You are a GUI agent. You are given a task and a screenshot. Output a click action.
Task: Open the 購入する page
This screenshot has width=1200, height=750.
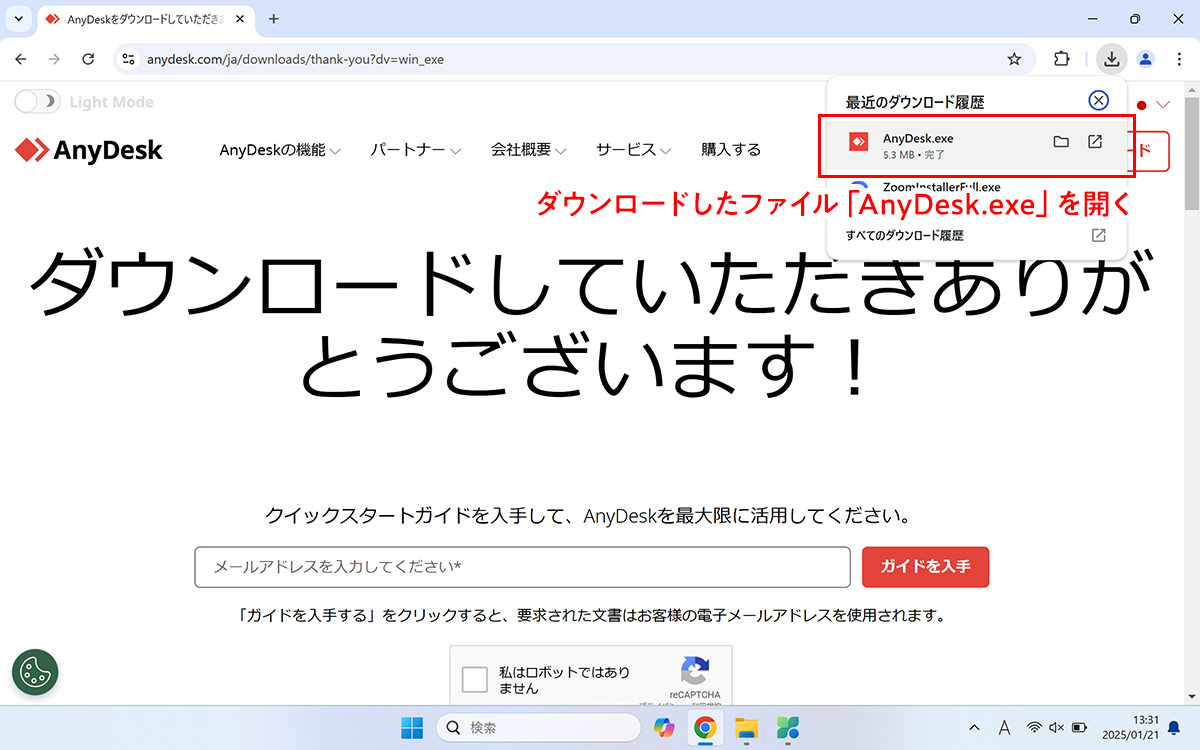coord(731,150)
